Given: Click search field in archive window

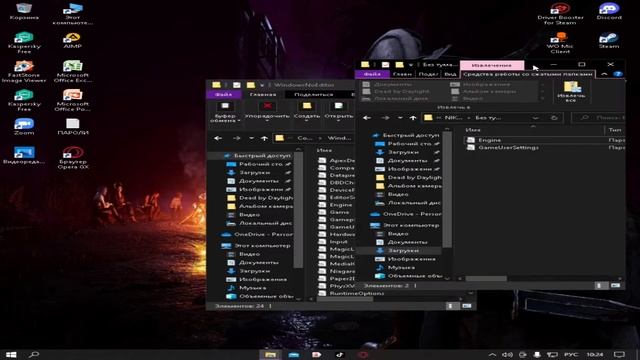Looking at the screenshot, I should point(598,118).
